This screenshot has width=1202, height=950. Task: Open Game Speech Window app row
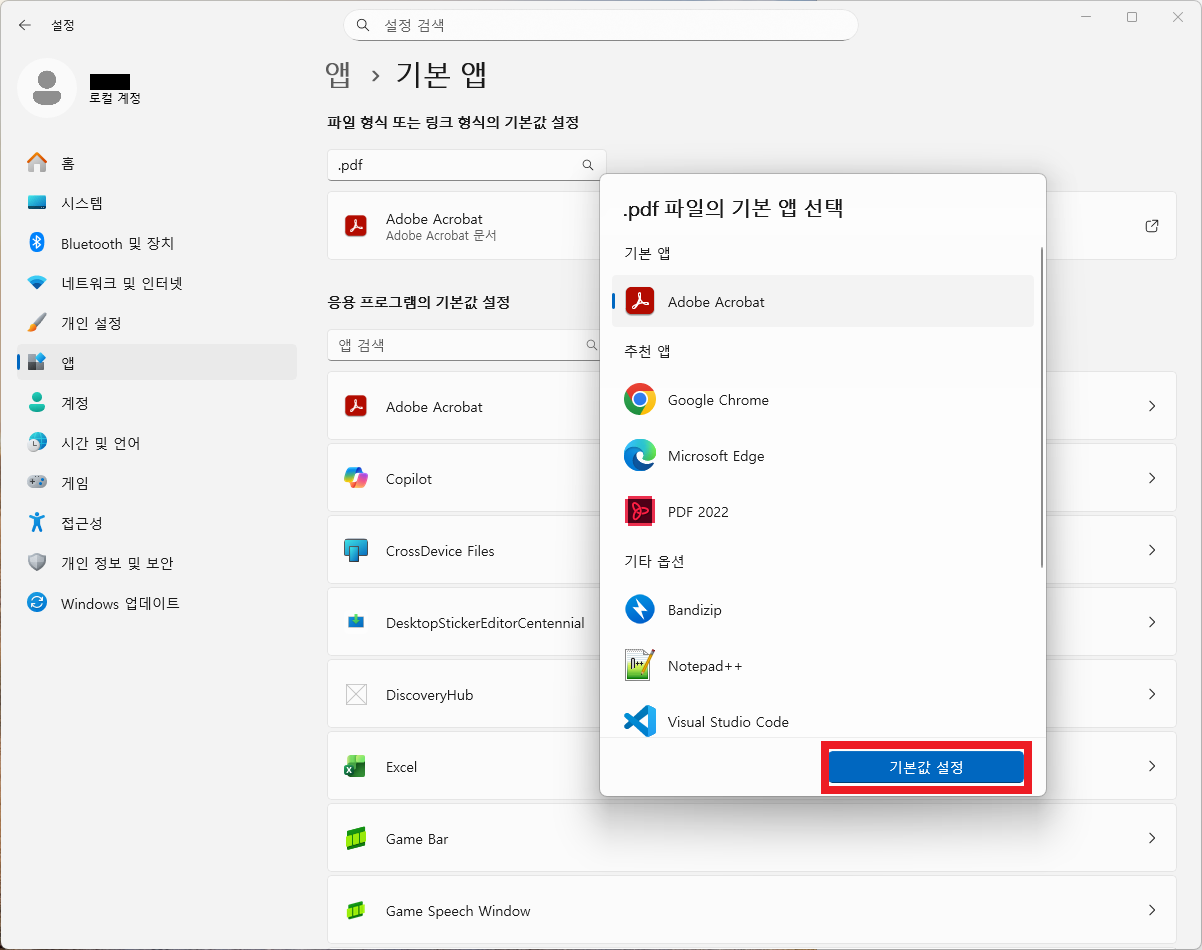coord(752,910)
